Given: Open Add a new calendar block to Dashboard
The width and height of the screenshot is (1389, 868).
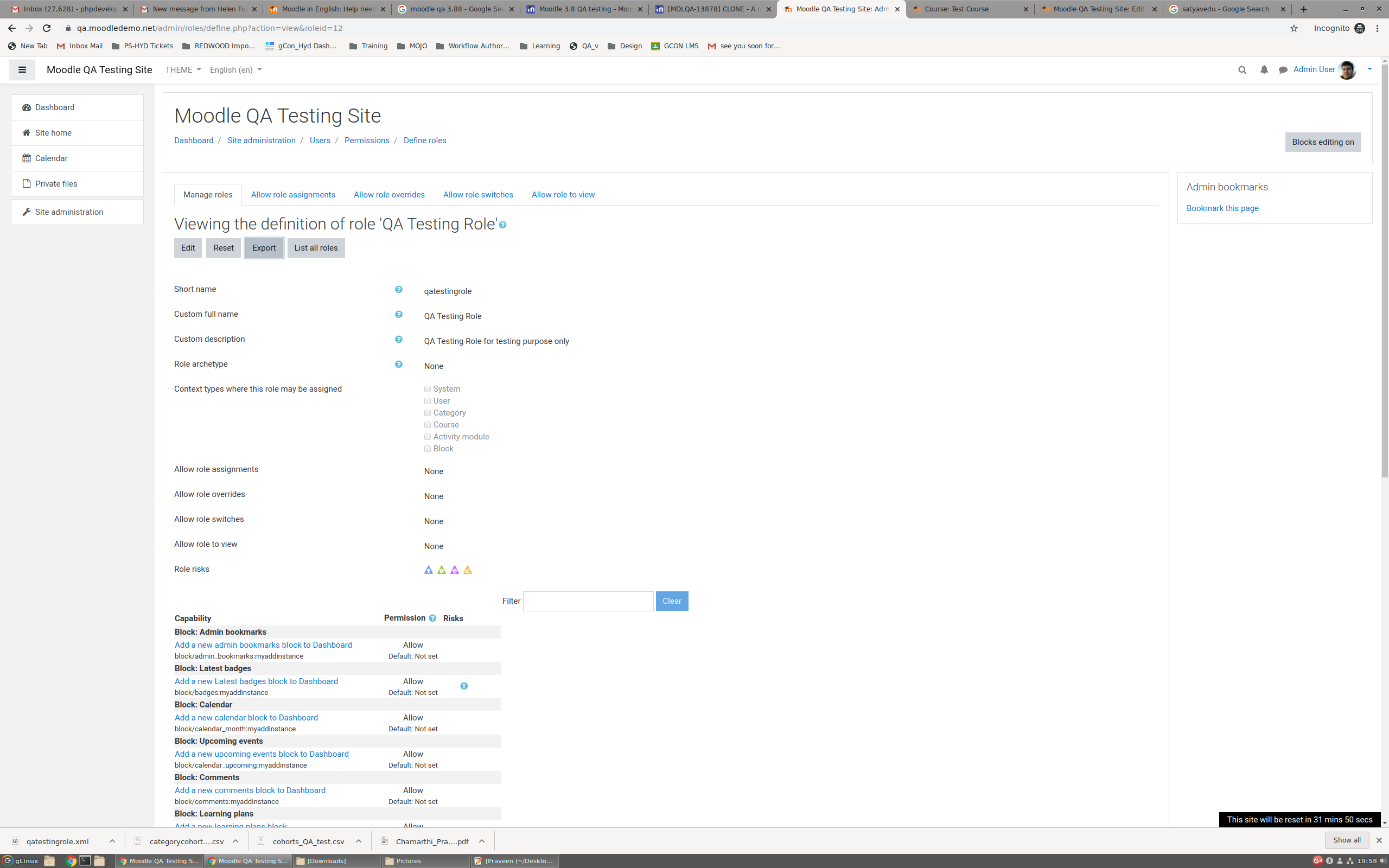Looking at the screenshot, I should [x=246, y=718].
